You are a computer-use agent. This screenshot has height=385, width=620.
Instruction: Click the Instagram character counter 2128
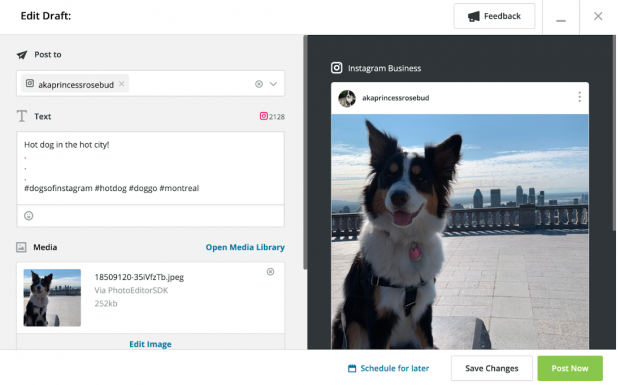272,116
